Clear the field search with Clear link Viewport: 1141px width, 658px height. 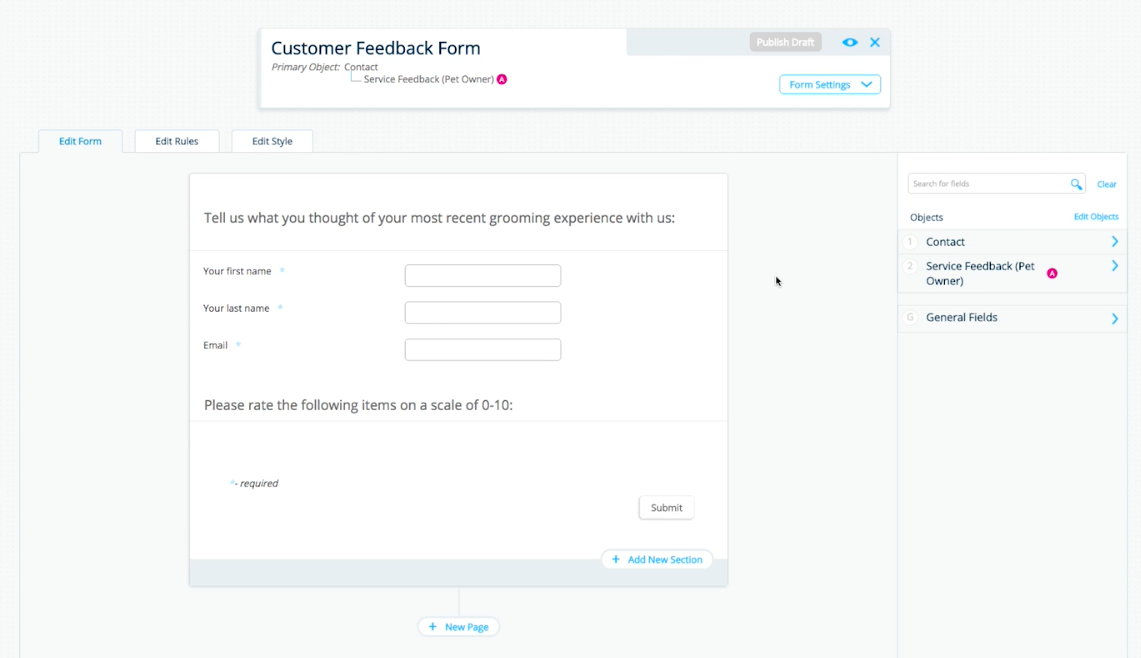1106,184
